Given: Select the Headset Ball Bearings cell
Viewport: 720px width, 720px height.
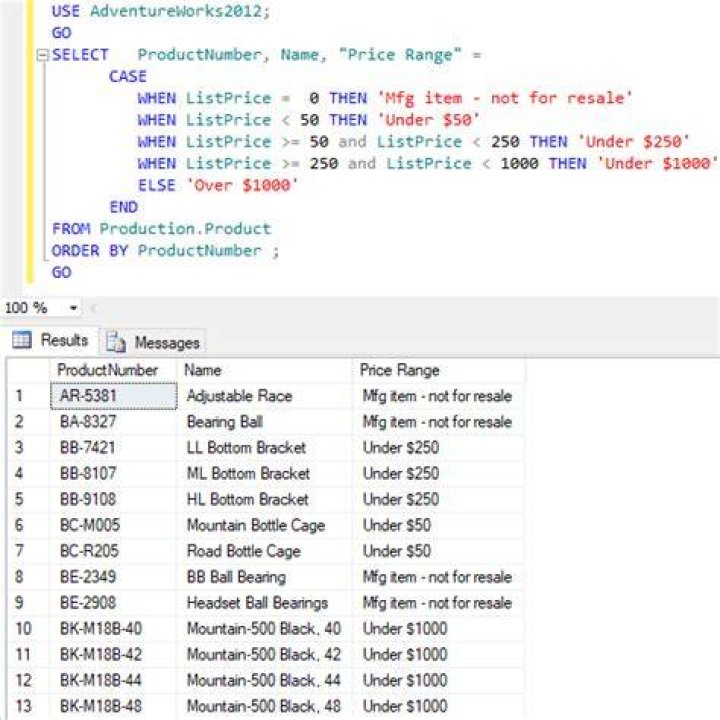Looking at the screenshot, I should tap(264, 602).
